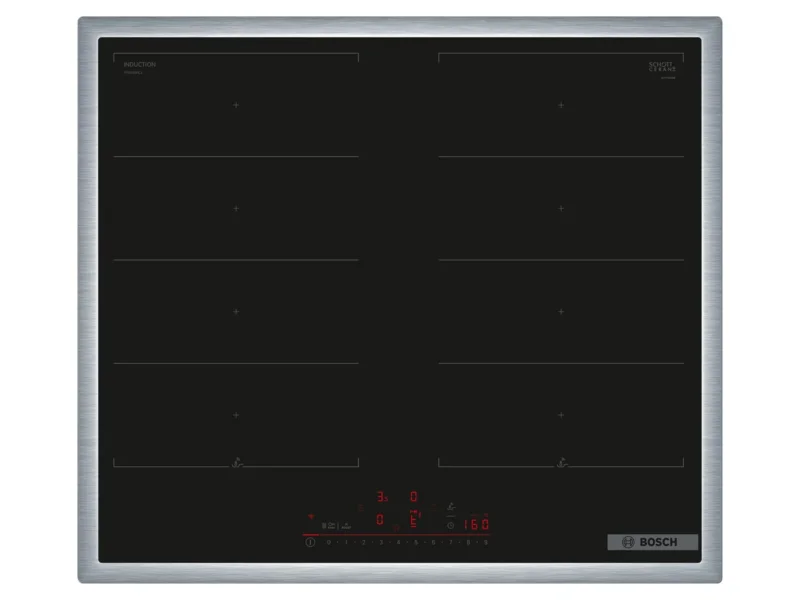The height and width of the screenshot is (600, 800).
Task: Click the BOSCH logo badge
Action: click(653, 542)
